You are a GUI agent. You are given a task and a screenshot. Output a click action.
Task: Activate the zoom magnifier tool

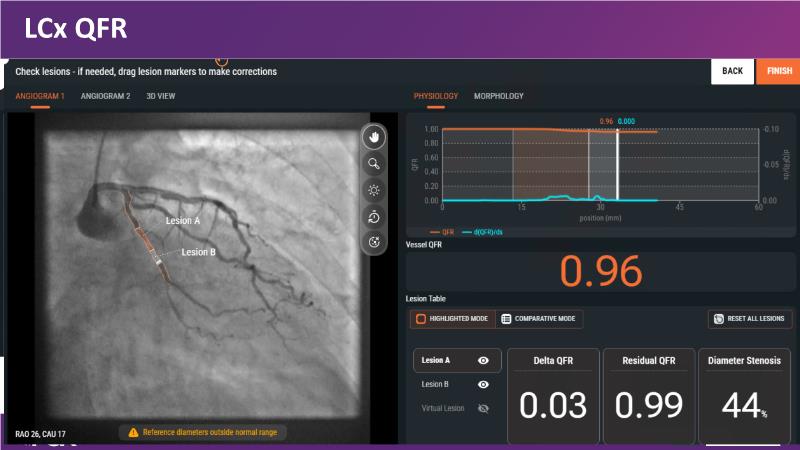(375, 163)
